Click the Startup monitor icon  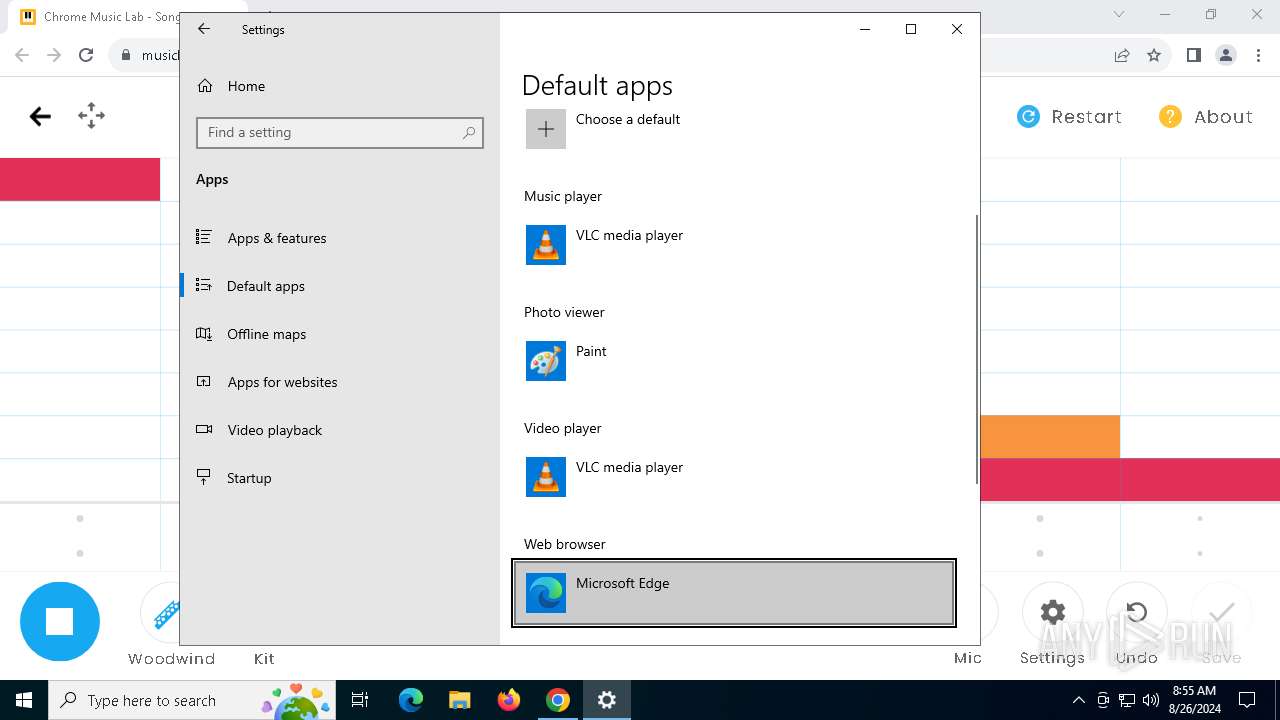point(204,477)
